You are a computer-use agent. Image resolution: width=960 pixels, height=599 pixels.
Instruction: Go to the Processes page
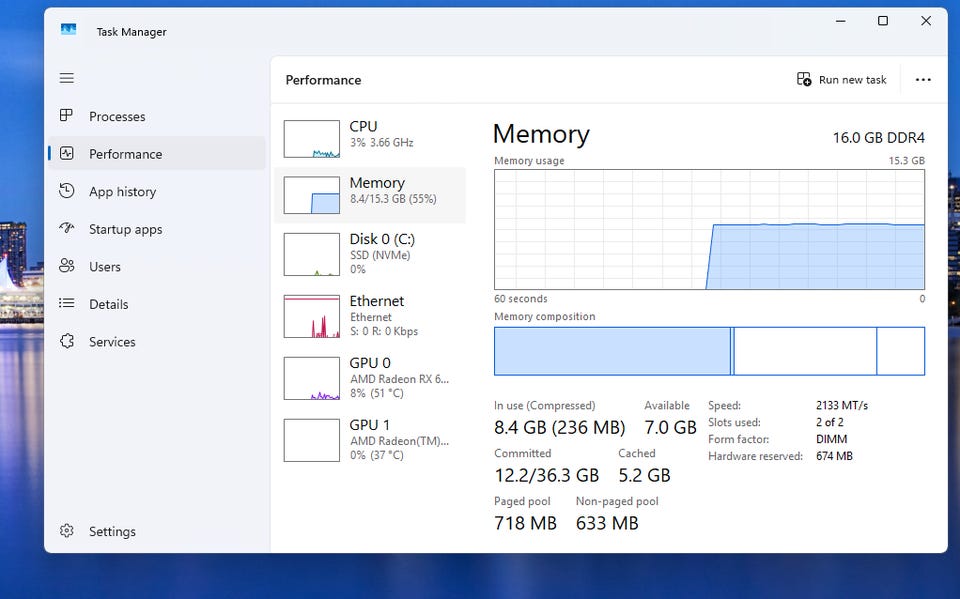point(157,116)
